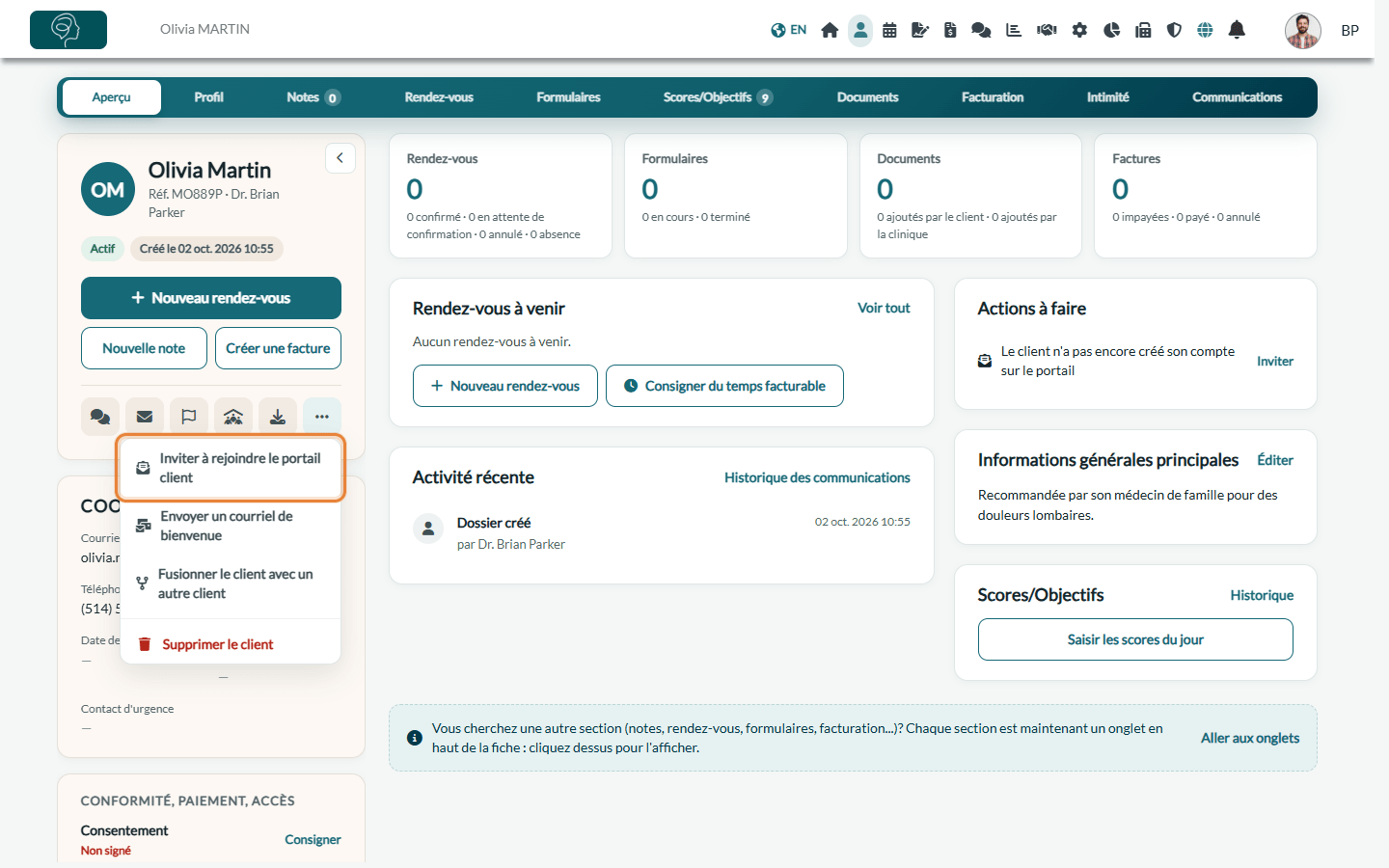Open the chat bubbles icon in top navigation
1389x868 pixels.
(981, 30)
